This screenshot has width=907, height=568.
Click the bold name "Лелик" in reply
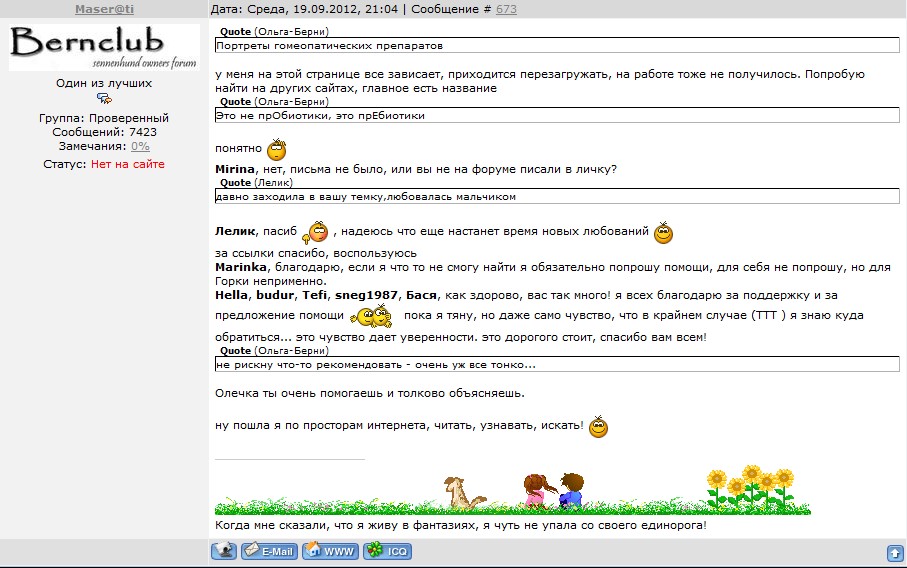[x=235, y=231]
